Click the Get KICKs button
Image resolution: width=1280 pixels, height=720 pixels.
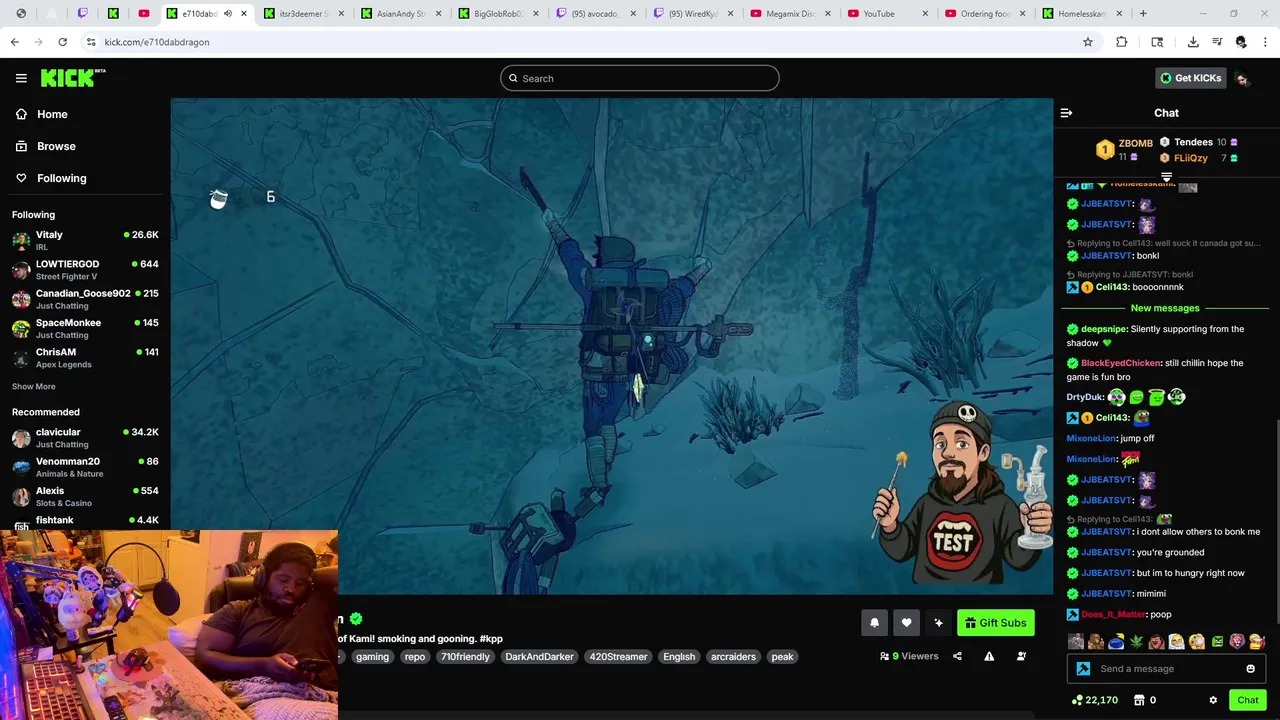coord(1190,78)
